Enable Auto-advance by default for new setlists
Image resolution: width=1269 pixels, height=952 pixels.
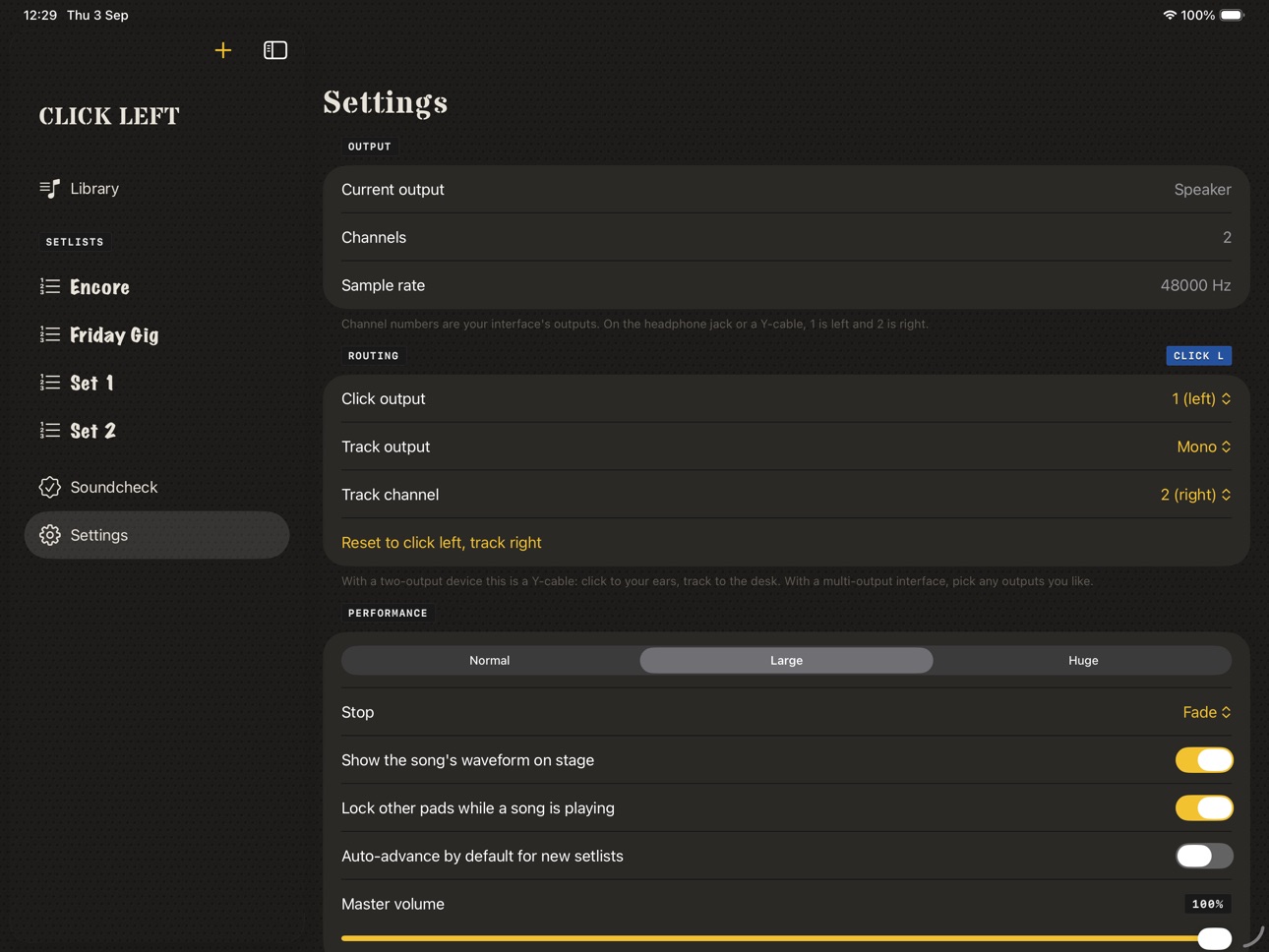pos(1204,856)
